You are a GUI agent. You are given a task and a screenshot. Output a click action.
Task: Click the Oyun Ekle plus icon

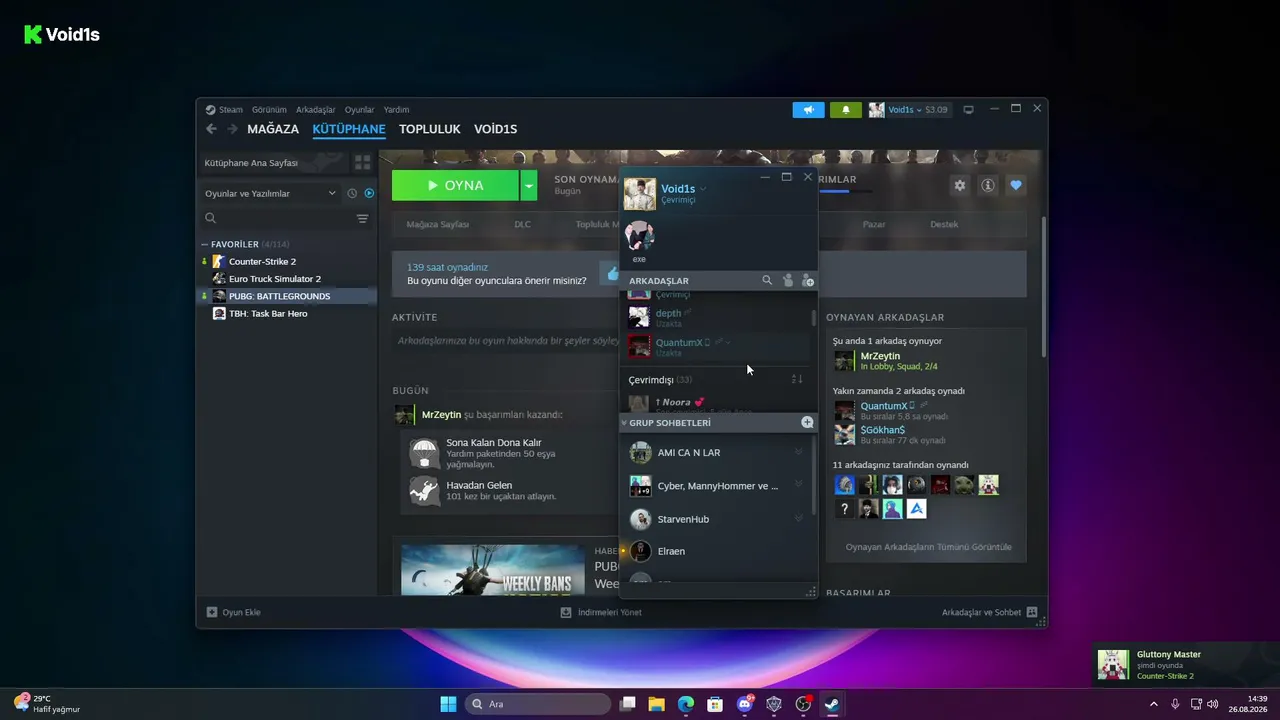pyautogui.click(x=212, y=612)
